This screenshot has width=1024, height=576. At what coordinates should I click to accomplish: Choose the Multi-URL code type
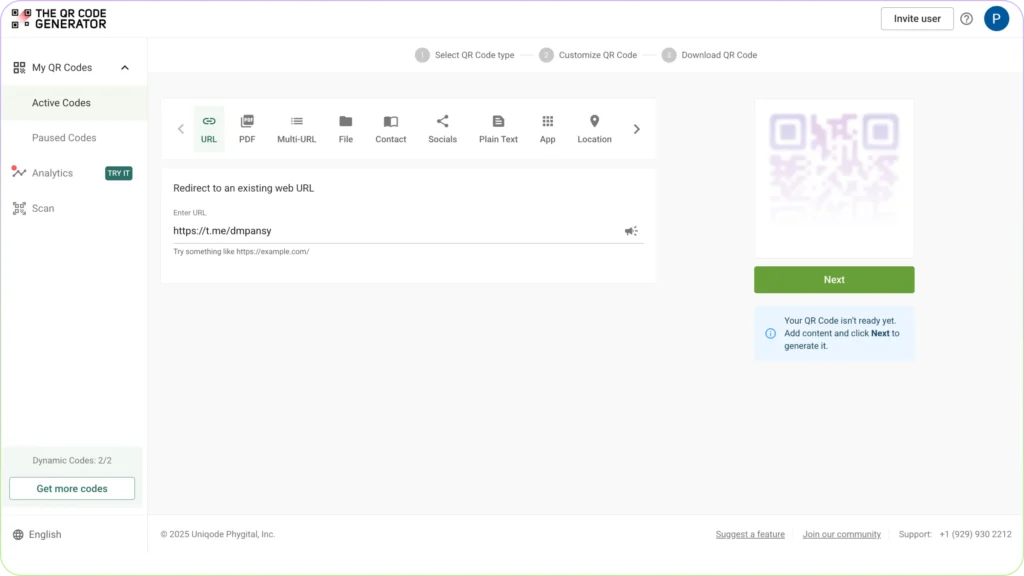(296, 128)
